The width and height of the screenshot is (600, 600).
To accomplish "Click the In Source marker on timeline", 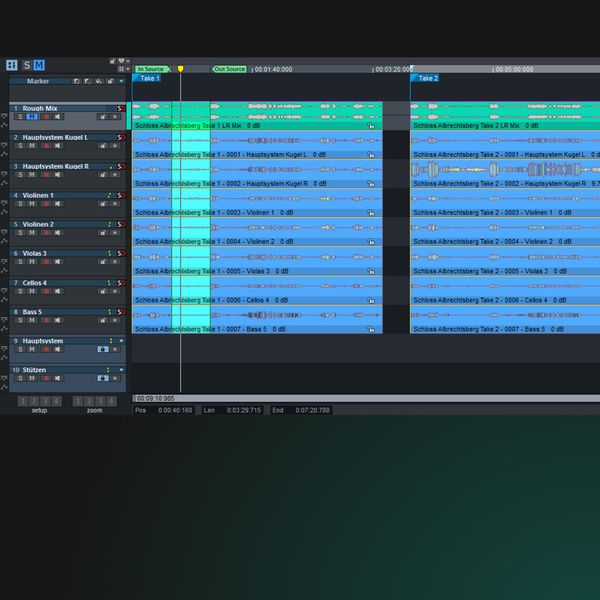I will (152, 69).
